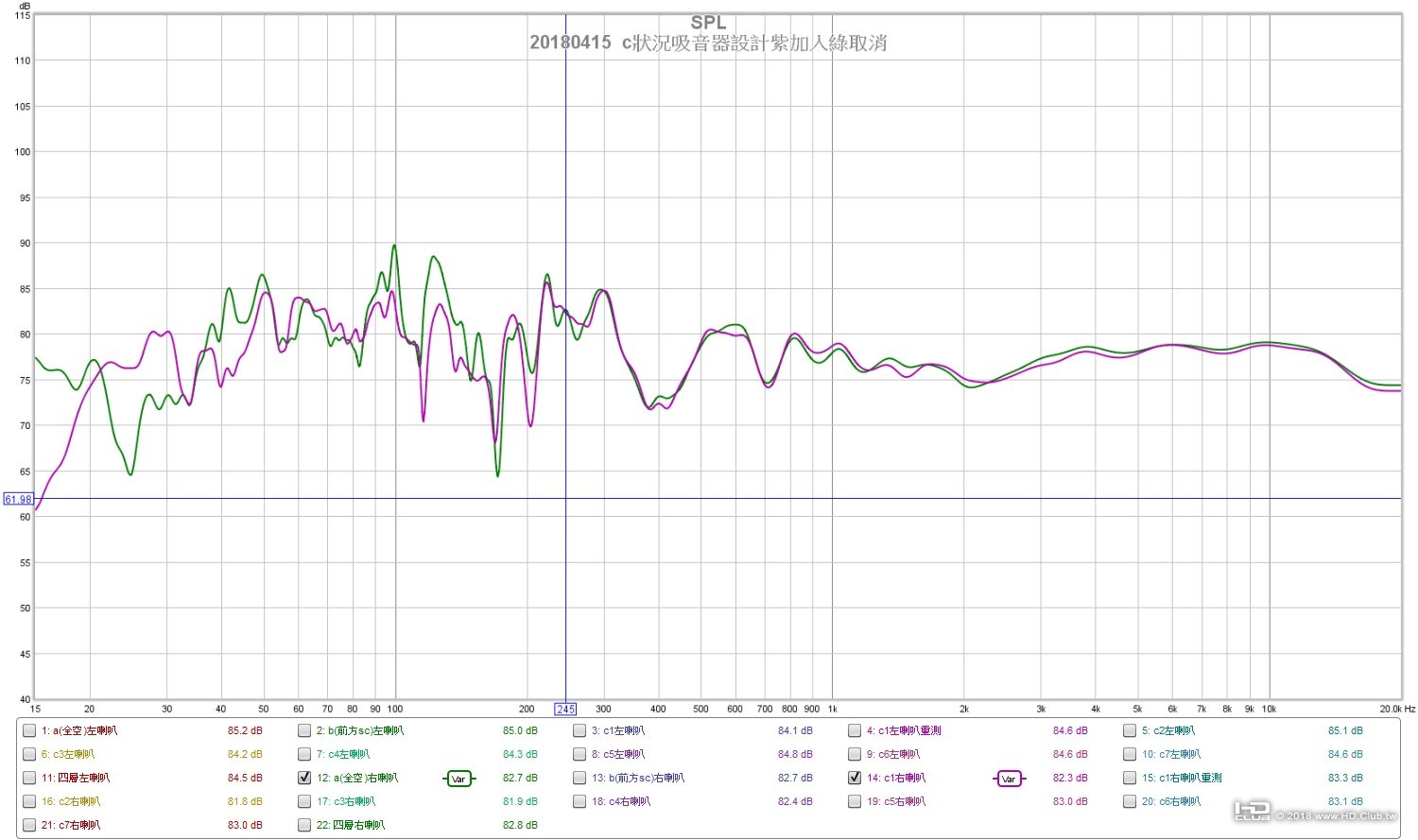
Task: Click the 82.4 dB value of trace 18
Action: click(795, 801)
